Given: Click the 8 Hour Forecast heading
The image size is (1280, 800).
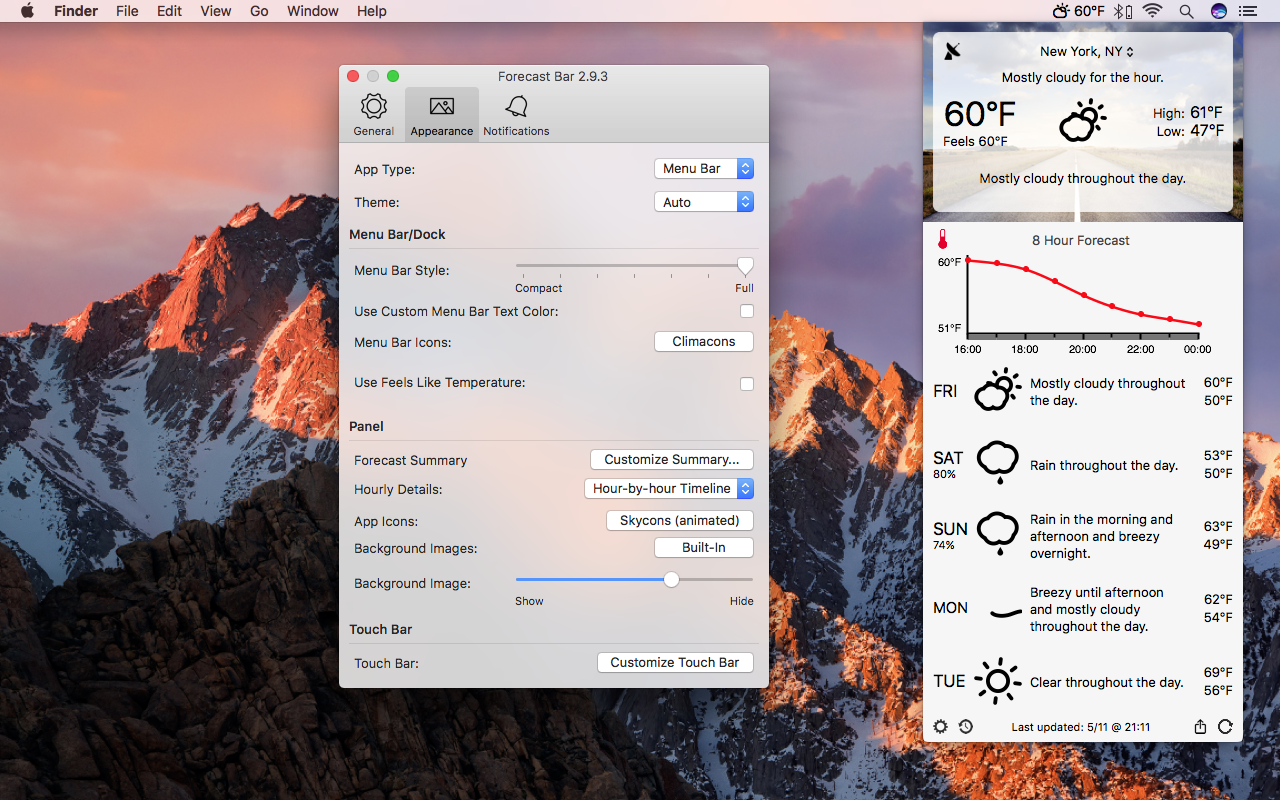Looking at the screenshot, I should [1081, 240].
